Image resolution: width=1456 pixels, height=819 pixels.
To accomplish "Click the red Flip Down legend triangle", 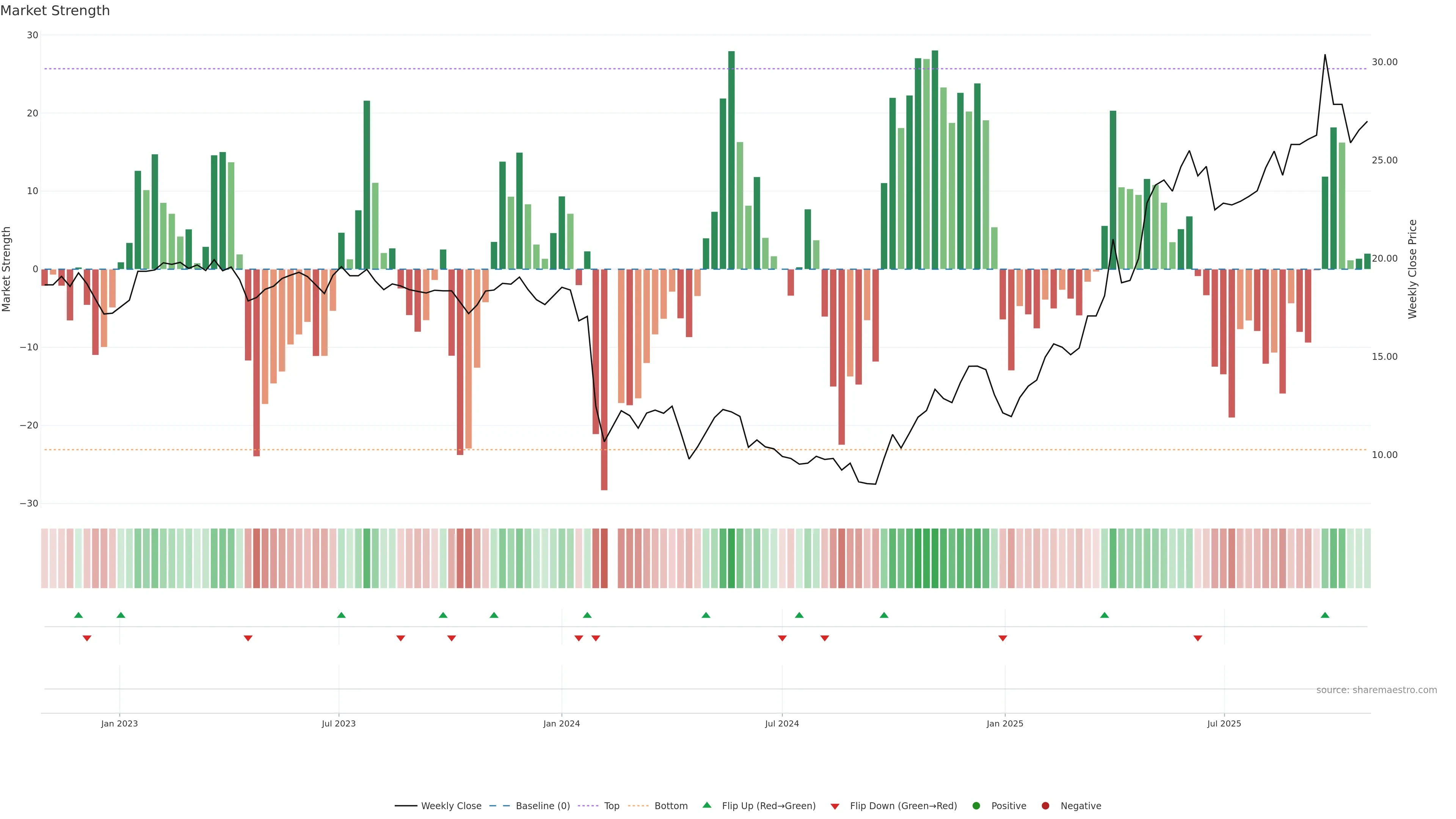I will pos(835,806).
